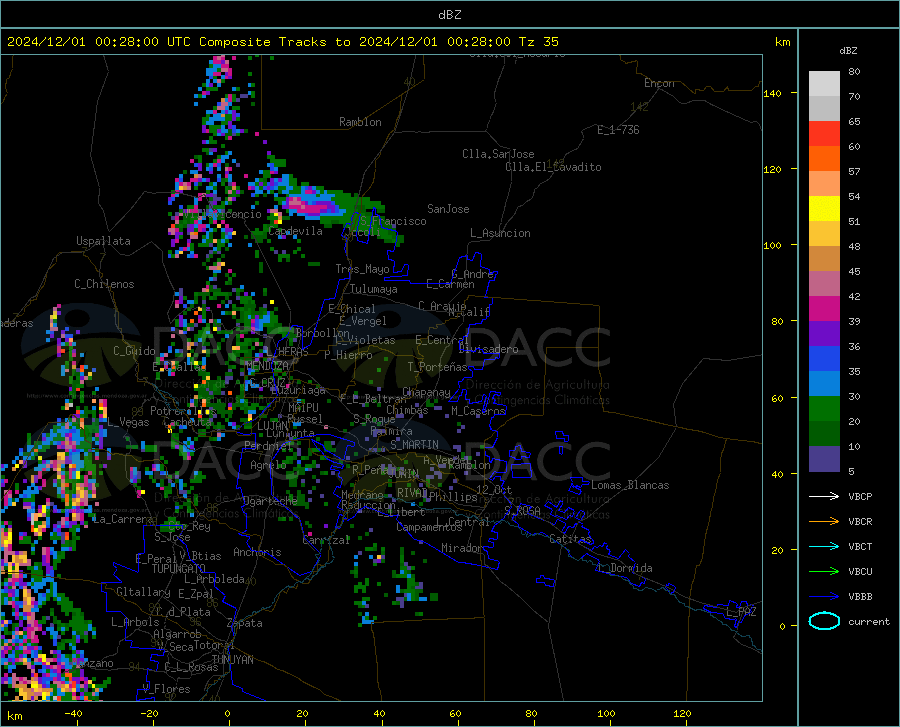This screenshot has width=900, height=727.
Task: Click the 'Tulumaya' map label
Action: click(374, 289)
